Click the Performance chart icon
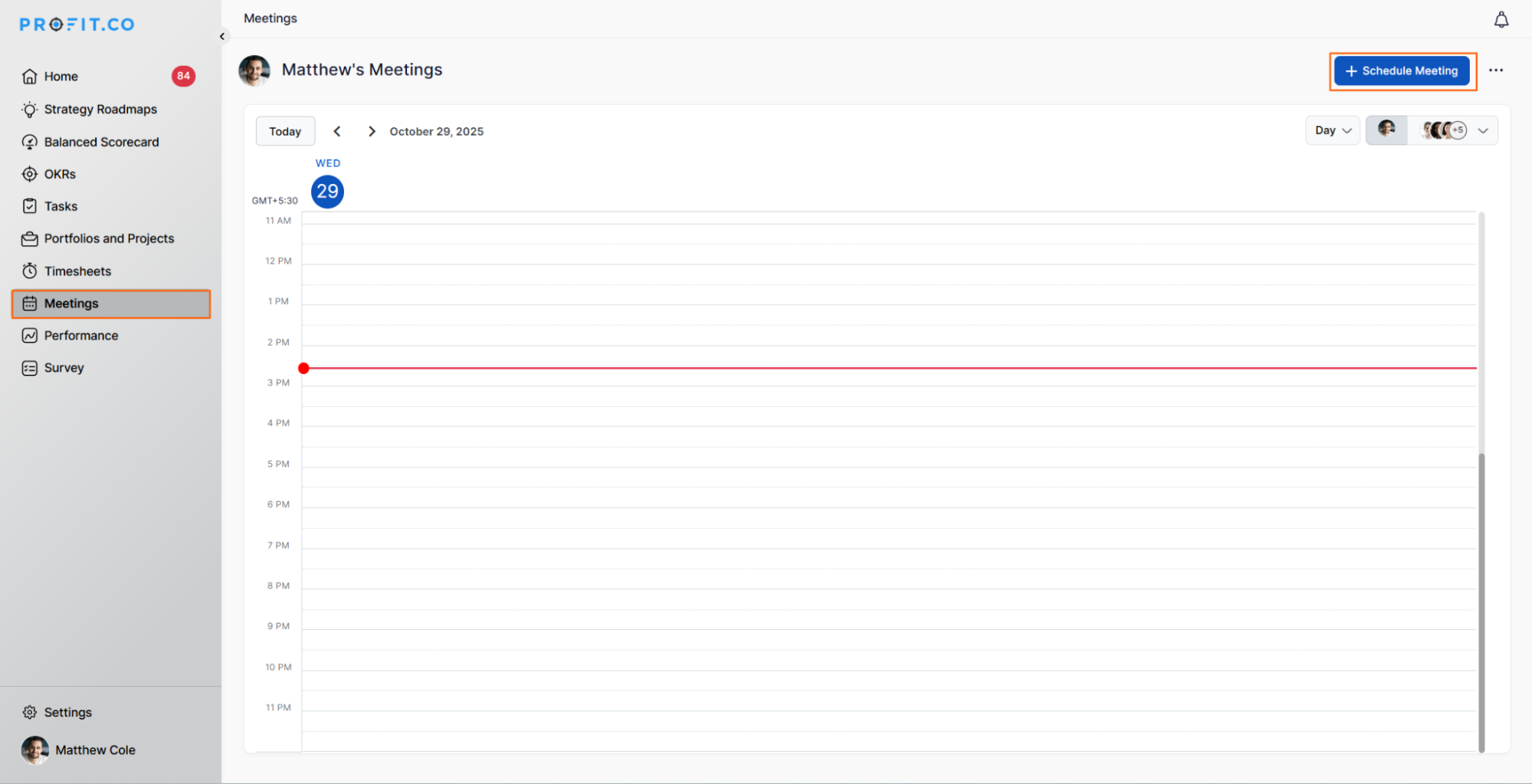 [30, 336]
